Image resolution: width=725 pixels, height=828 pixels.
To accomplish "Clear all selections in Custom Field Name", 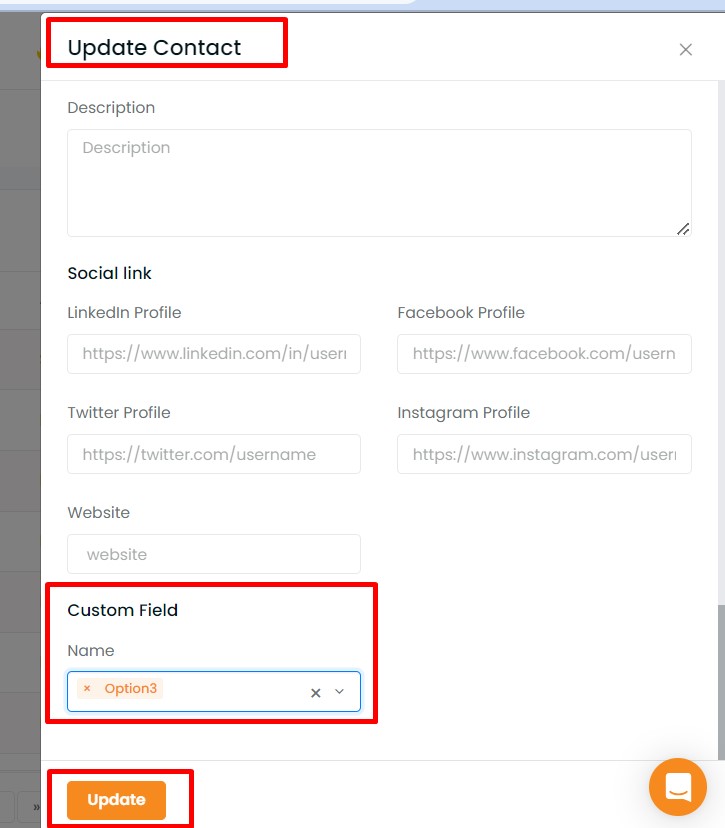I will click(x=316, y=692).
